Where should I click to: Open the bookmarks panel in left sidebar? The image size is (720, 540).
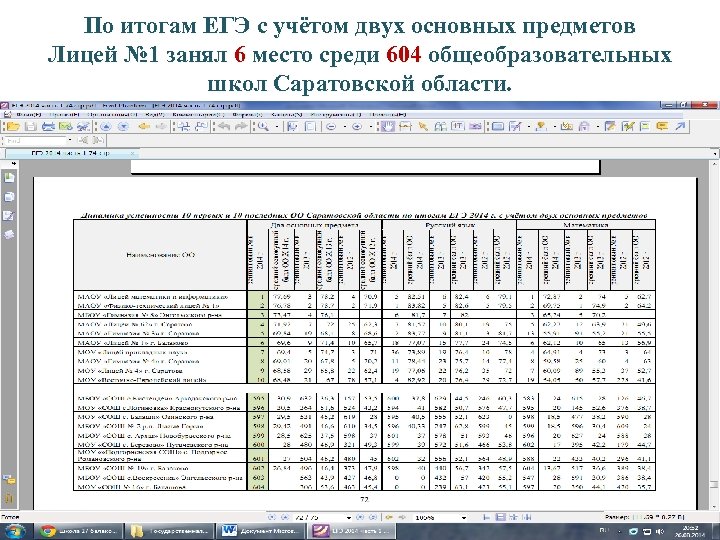9,178
